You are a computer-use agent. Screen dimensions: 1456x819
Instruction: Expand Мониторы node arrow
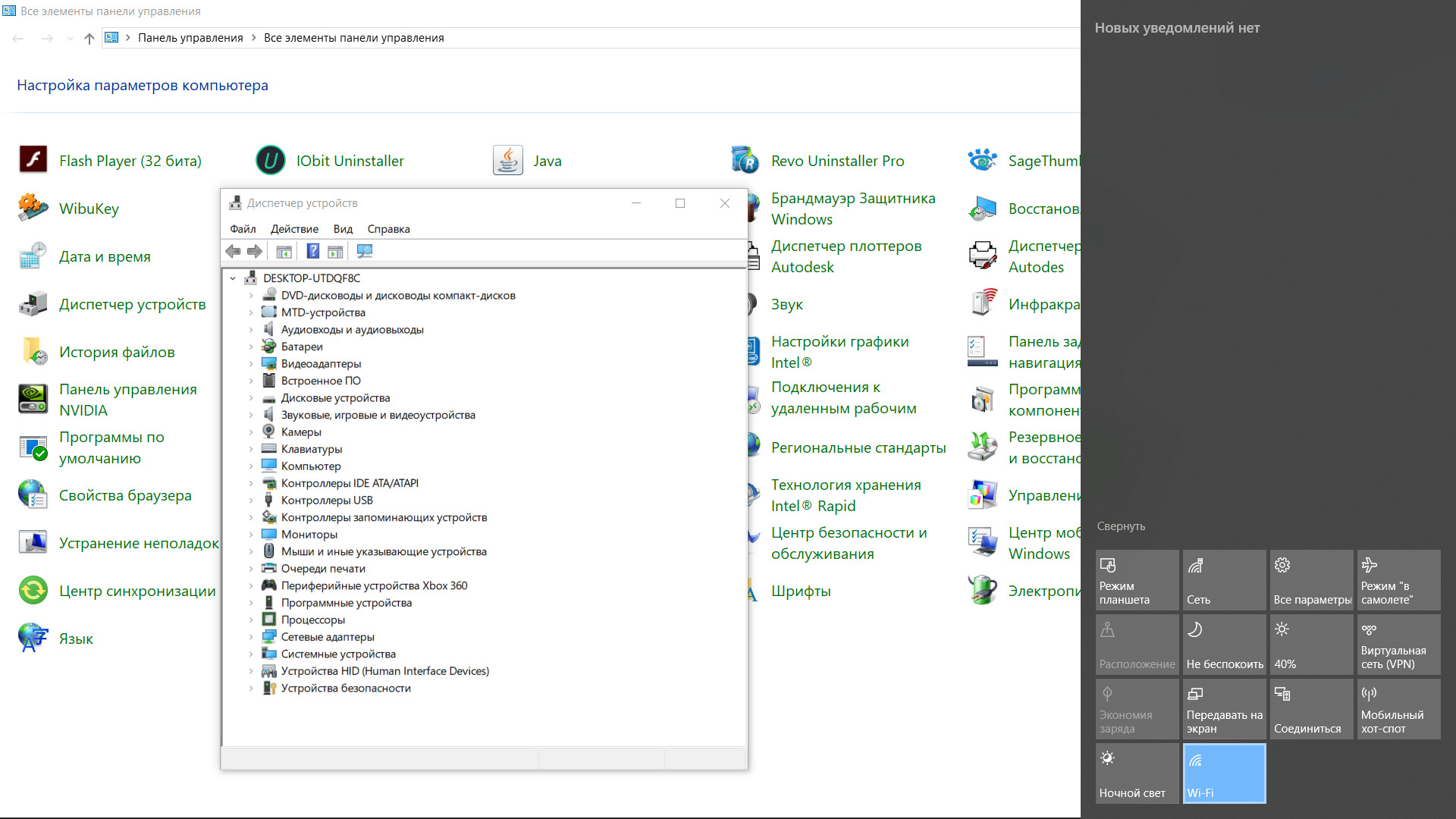251,535
